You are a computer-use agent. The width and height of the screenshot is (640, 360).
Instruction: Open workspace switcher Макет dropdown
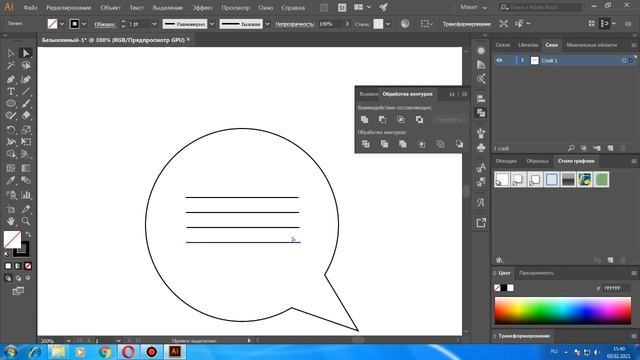[473, 7]
